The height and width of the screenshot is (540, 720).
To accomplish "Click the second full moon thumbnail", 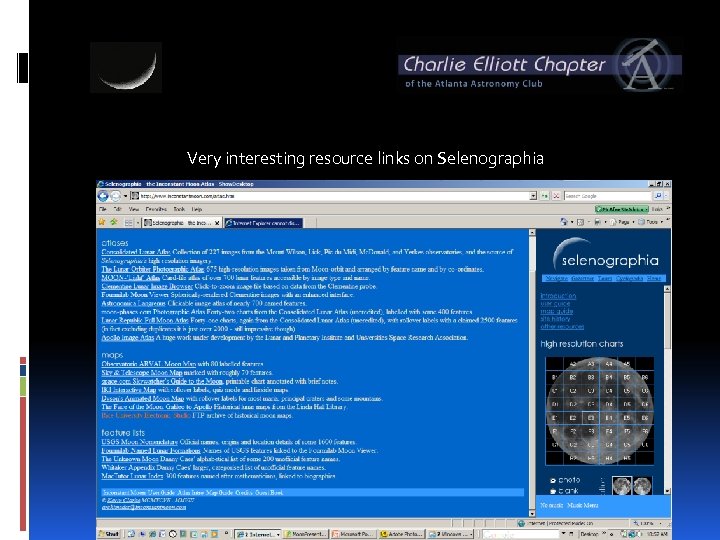I will coord(642,485).
